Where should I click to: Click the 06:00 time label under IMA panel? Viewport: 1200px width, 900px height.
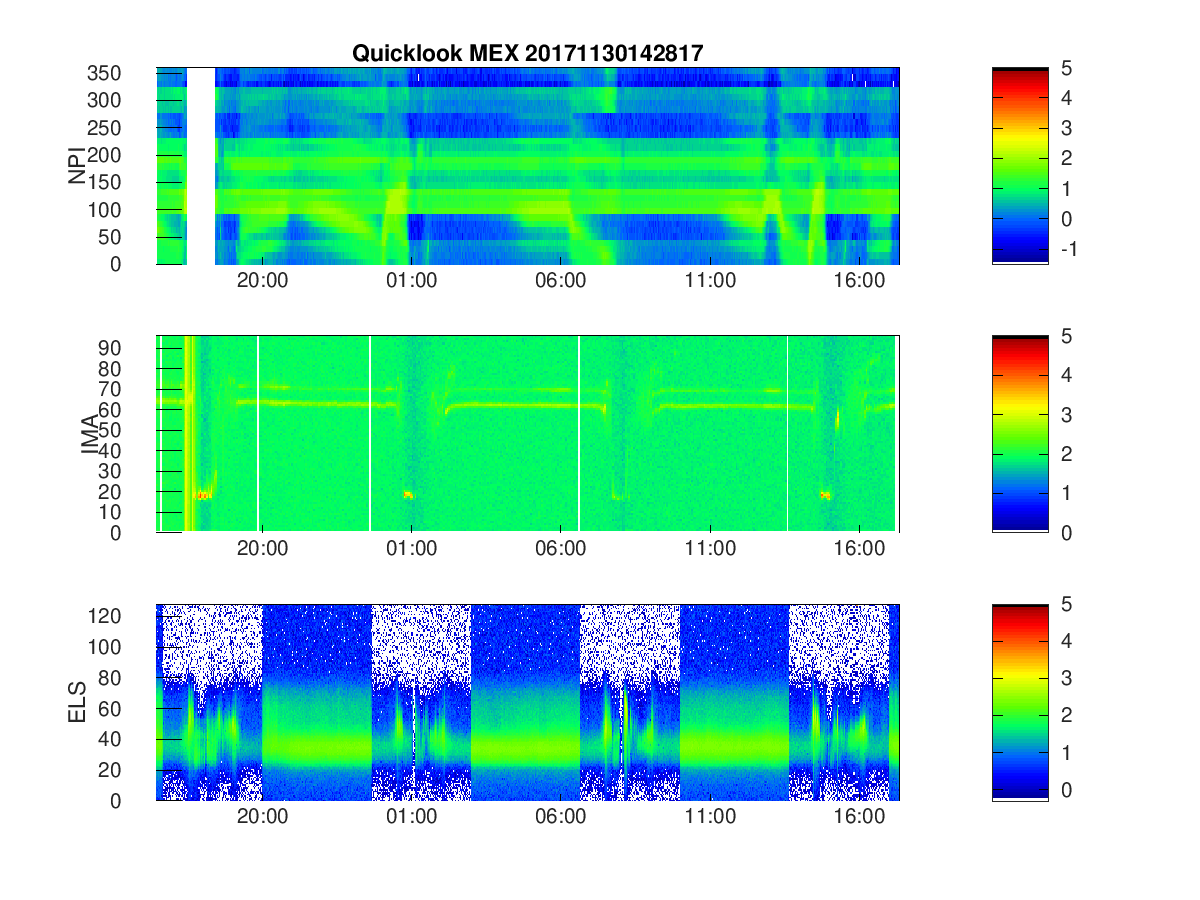(561, 549)
